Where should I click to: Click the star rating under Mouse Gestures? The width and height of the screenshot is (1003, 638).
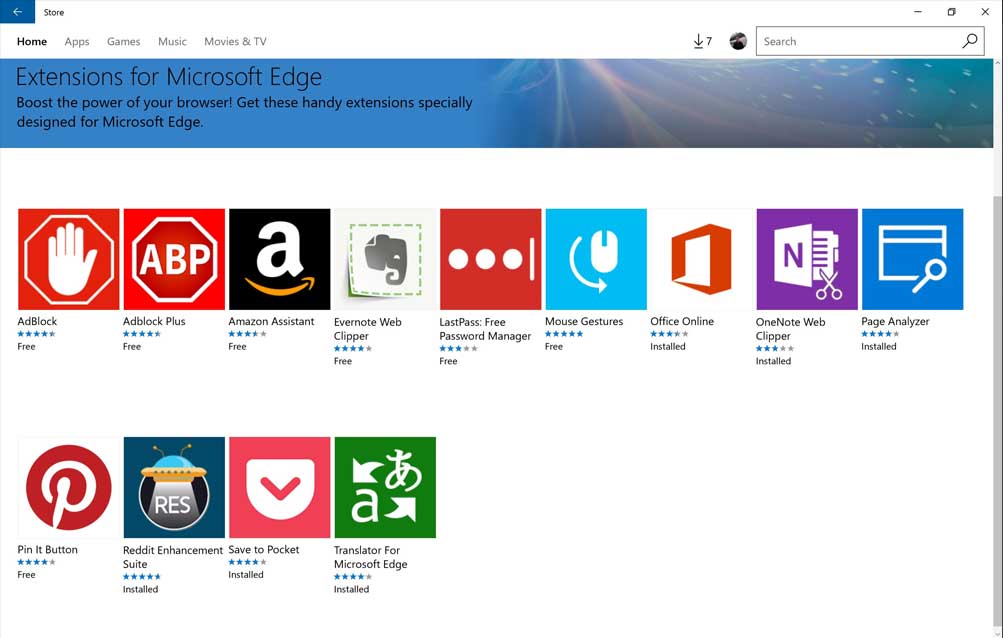click(564, 333)
